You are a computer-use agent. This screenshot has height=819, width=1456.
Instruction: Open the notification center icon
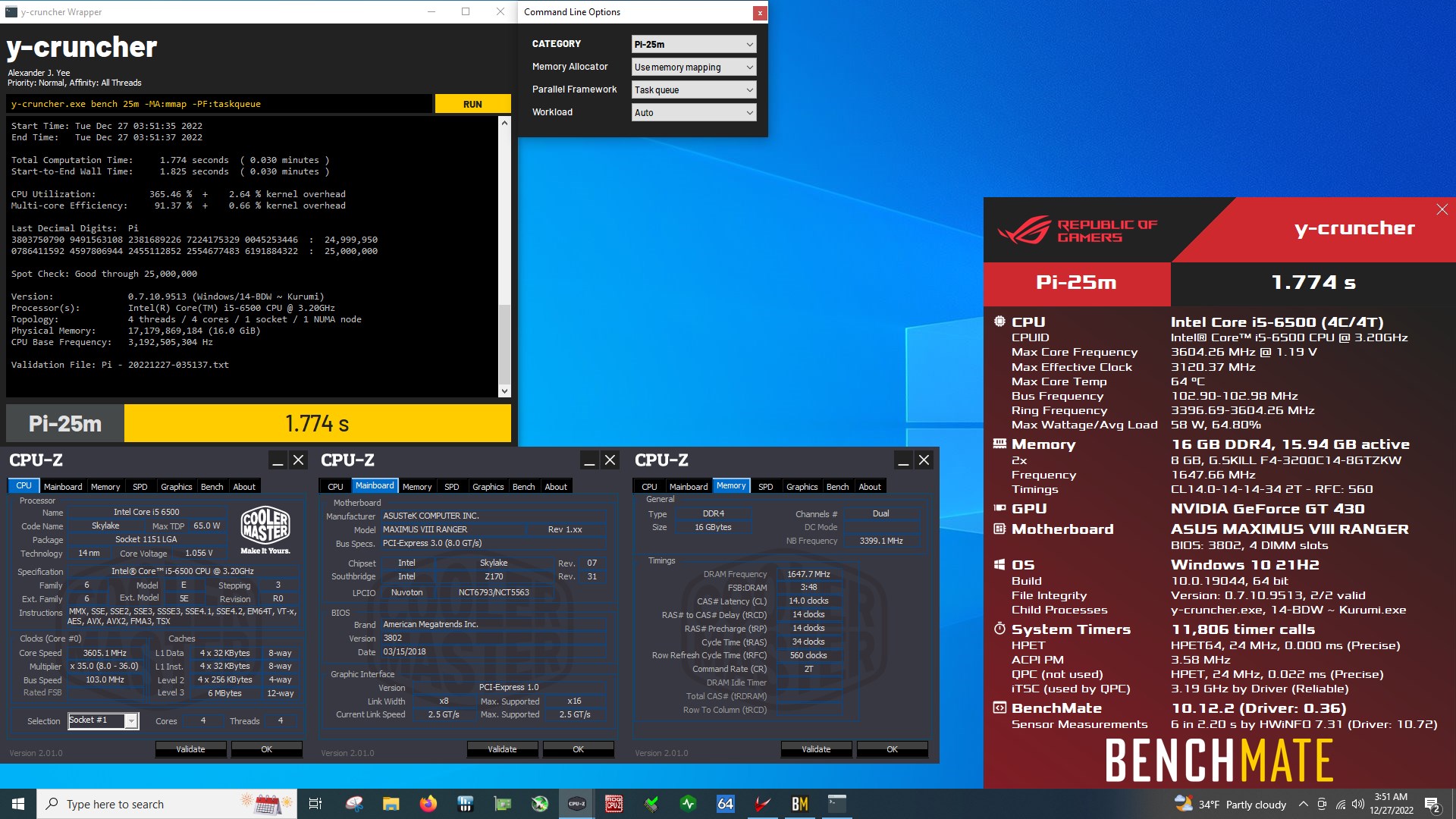click(x=1432, y=804)
